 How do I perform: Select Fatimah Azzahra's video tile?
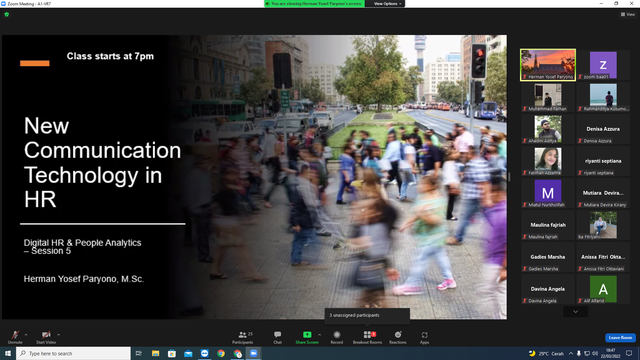point(548,161)
